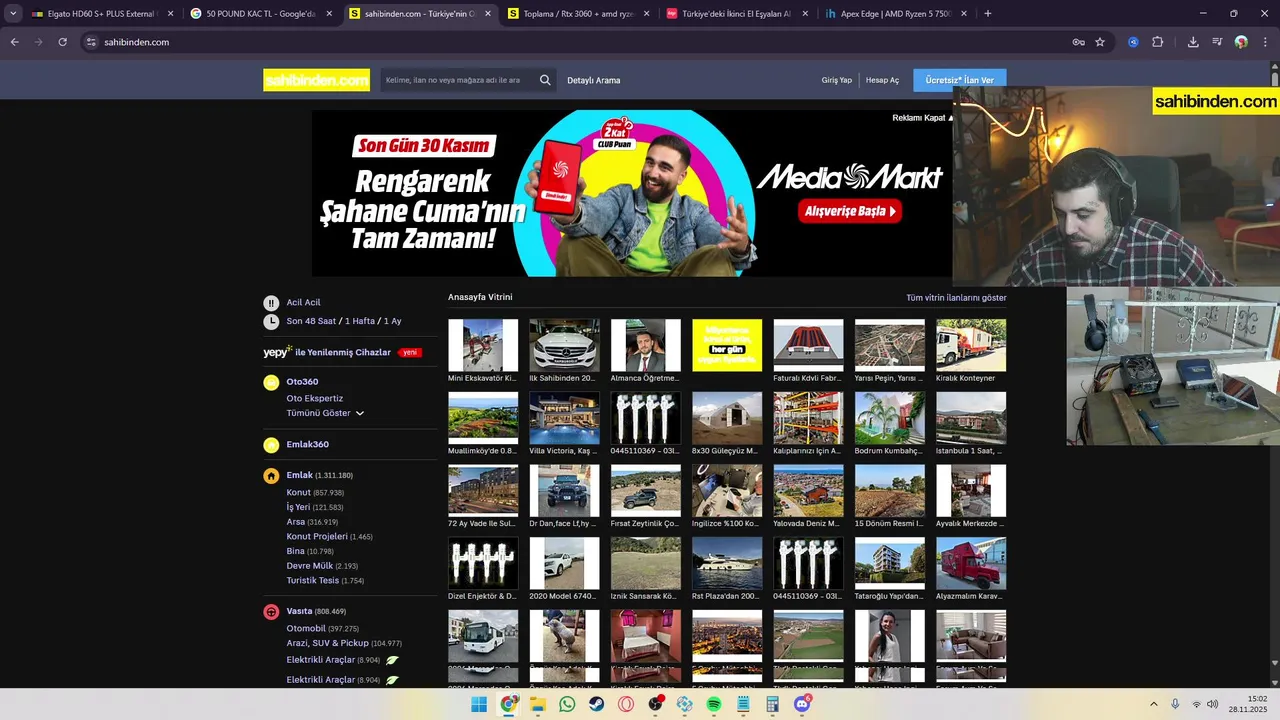This screenshot has height=720, width=1280.
Task: Open WhatsApp from the taskbar
Action: pos(568,705)
